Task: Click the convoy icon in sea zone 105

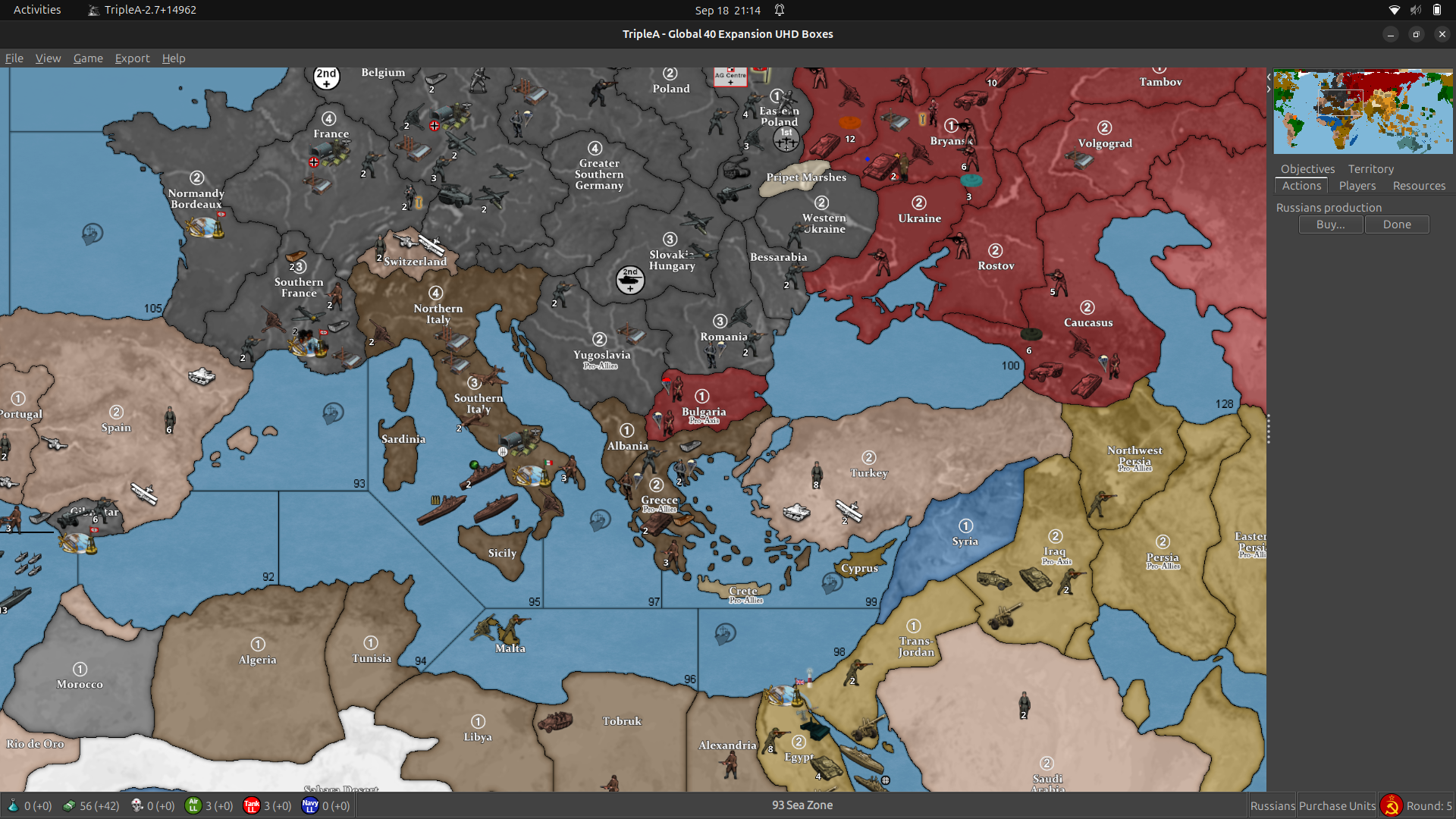Action: pos(93,234)
